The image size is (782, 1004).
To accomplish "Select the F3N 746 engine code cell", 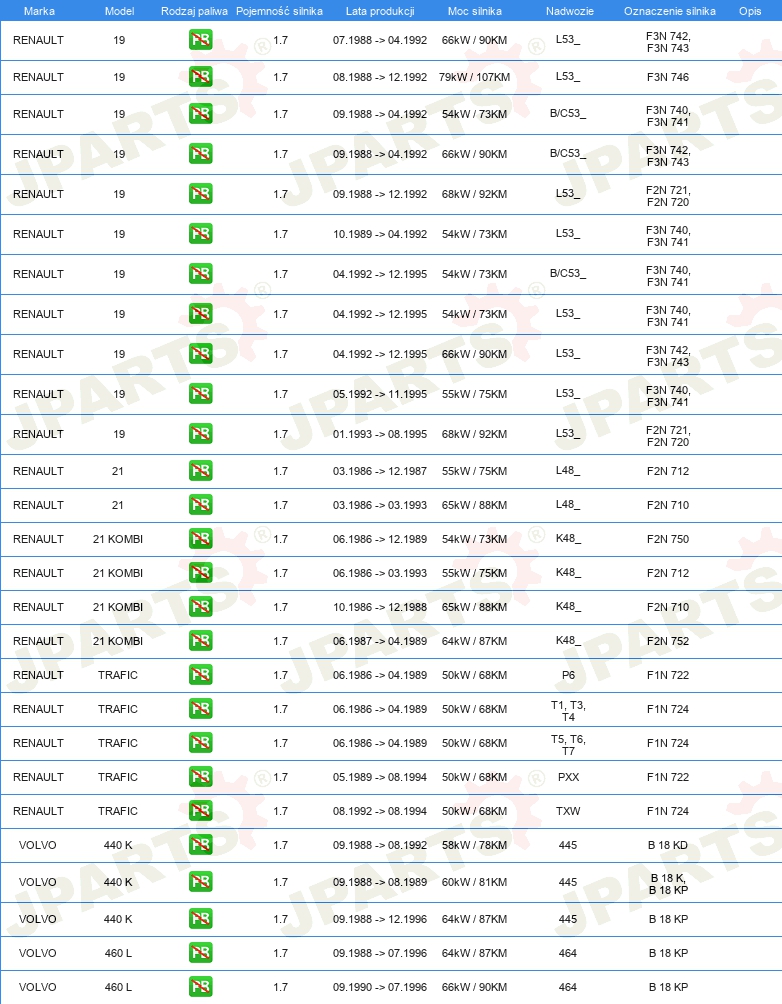I will coord(668,77).
